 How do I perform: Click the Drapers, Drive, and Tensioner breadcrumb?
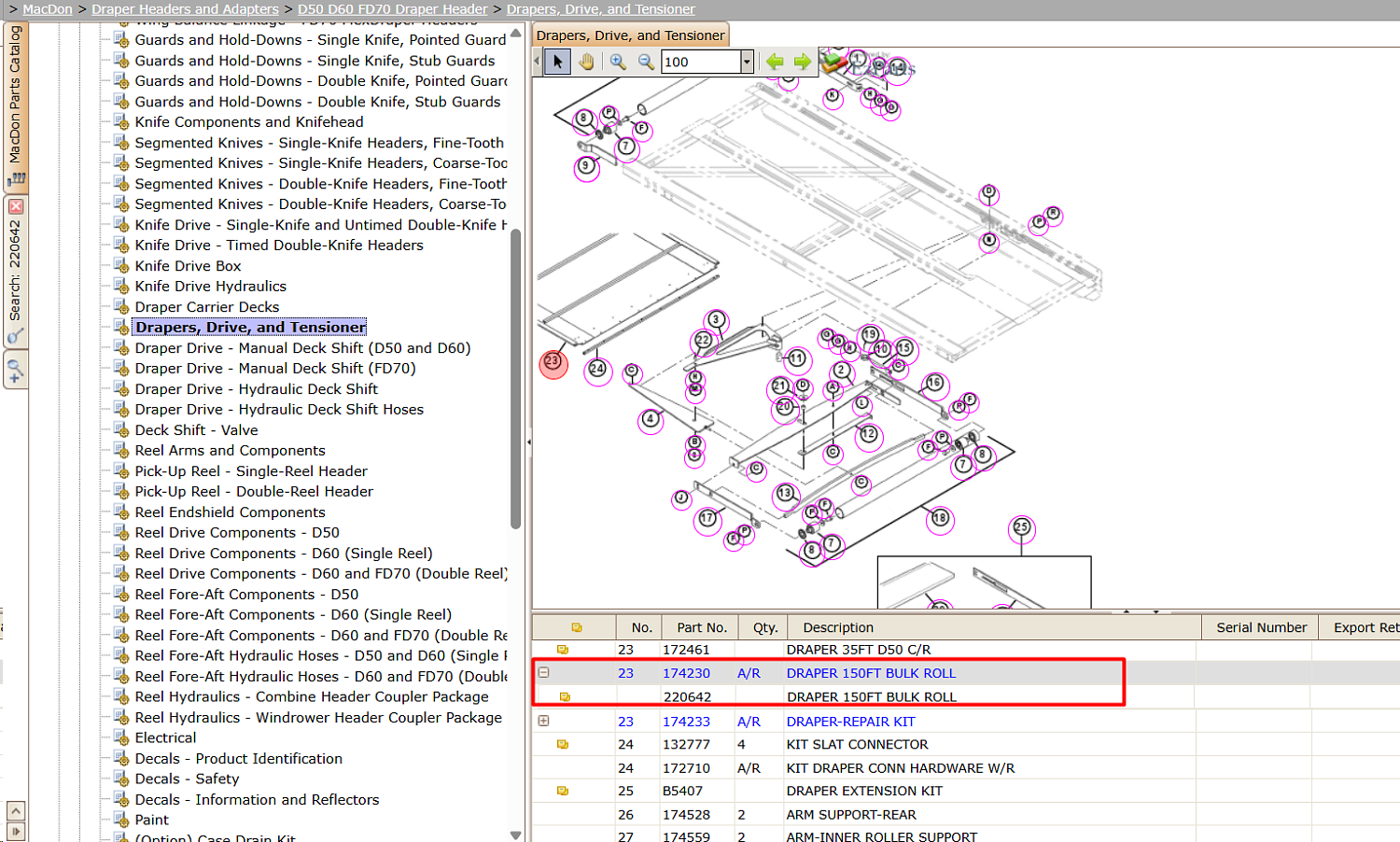click(601, 9)
